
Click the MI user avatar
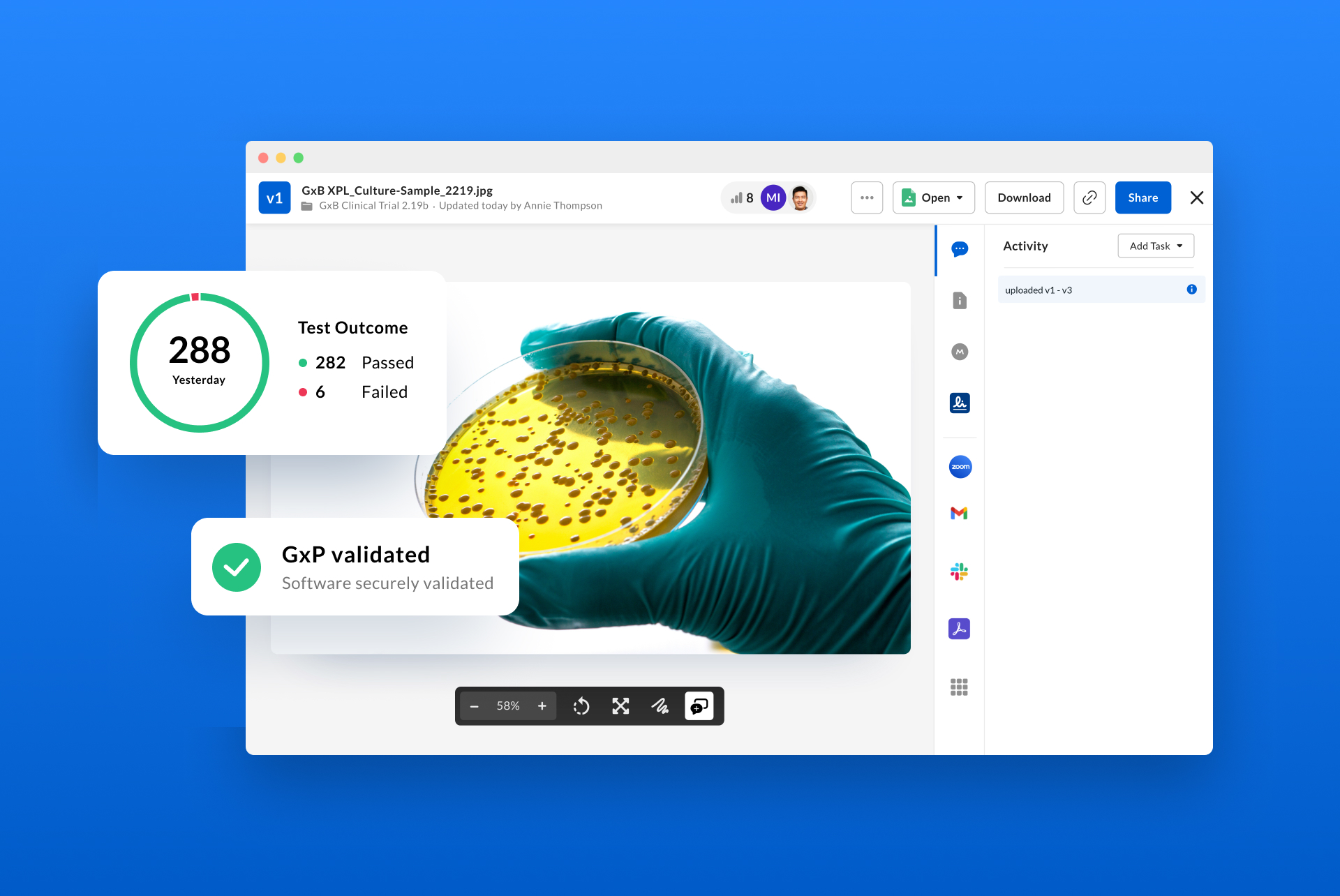pos(773,198)
